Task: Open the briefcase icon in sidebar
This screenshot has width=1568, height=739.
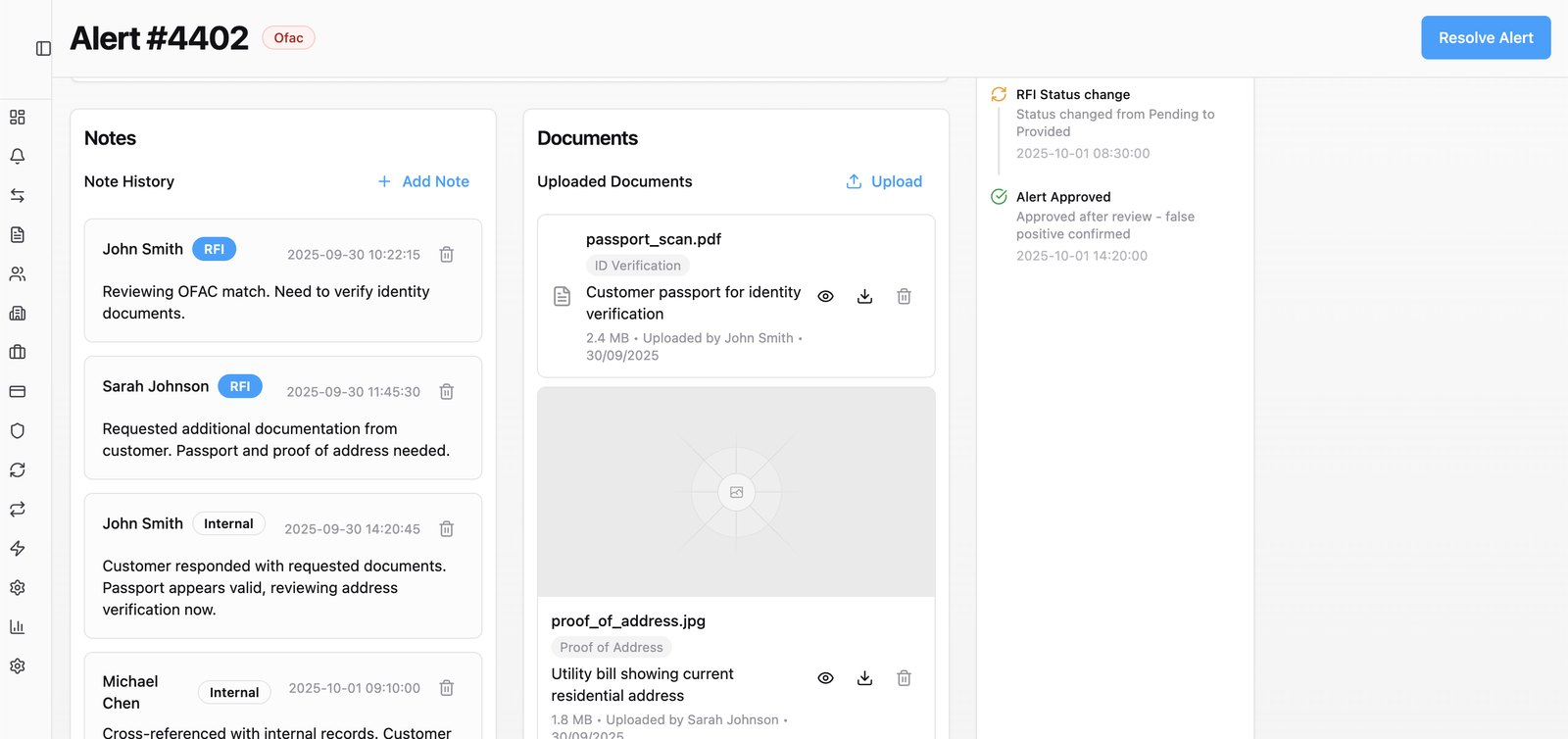Action: [x=18, y=352]
